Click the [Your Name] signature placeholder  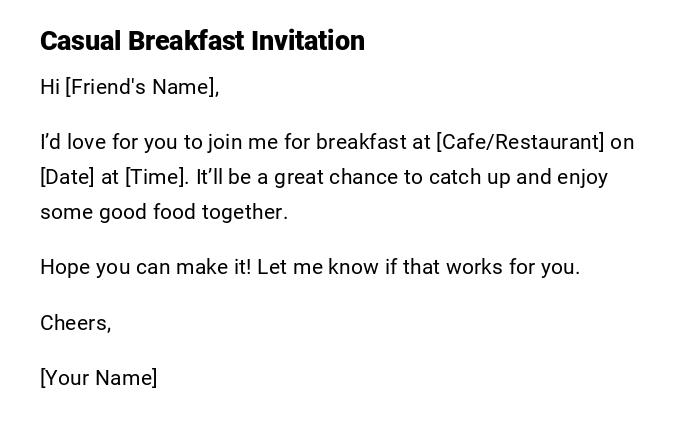(x=98, y=378)
